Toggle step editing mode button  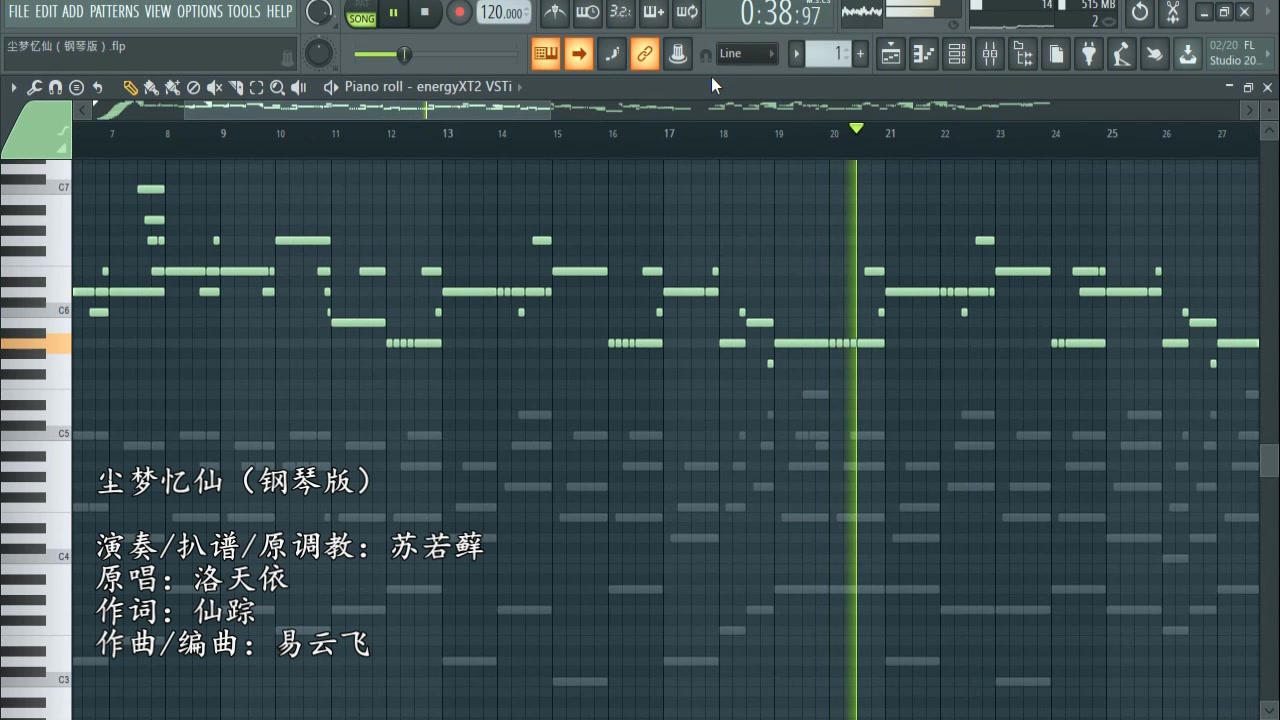pos(612,54)
